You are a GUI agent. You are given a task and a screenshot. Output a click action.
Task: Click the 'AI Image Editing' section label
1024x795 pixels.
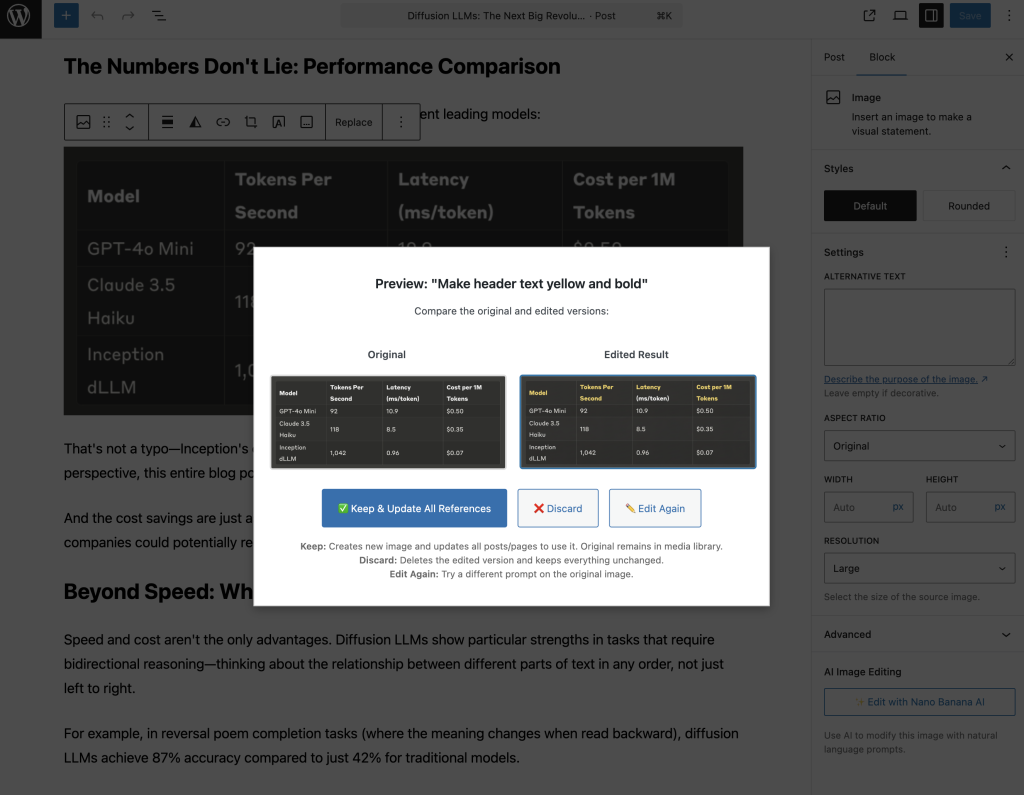862,672
